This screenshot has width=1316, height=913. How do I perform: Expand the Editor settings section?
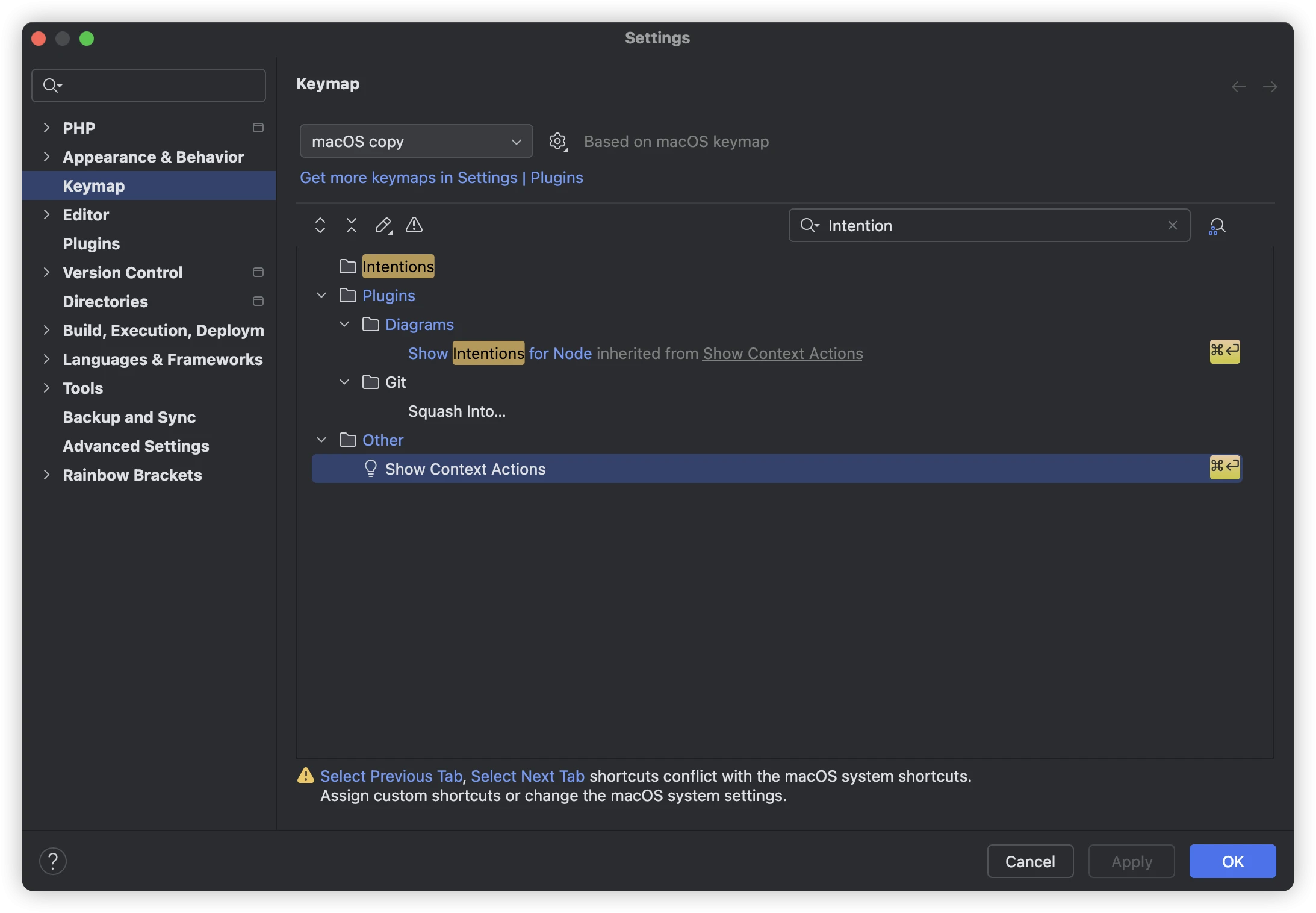[46, 214]
